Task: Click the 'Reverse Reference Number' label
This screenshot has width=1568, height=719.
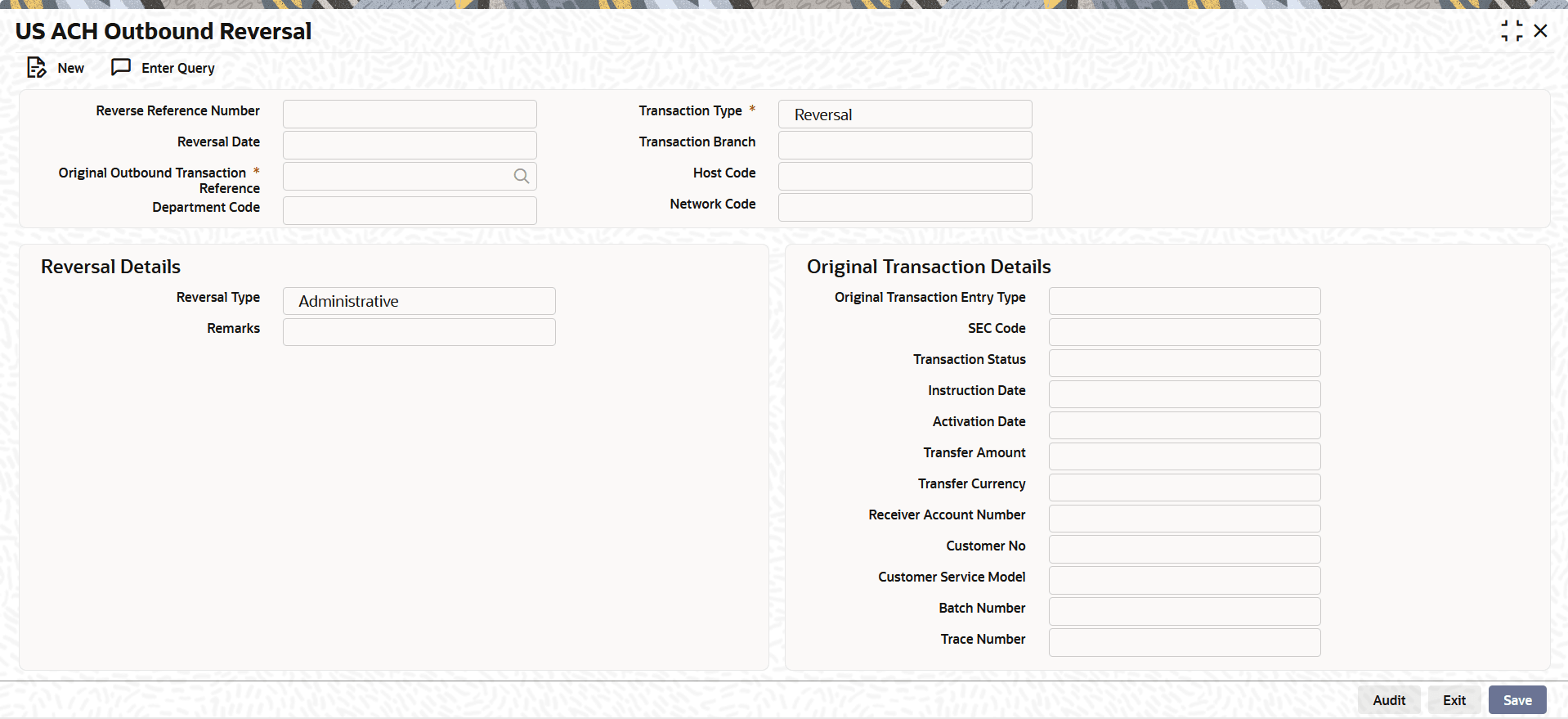Action: coord(177,110)
